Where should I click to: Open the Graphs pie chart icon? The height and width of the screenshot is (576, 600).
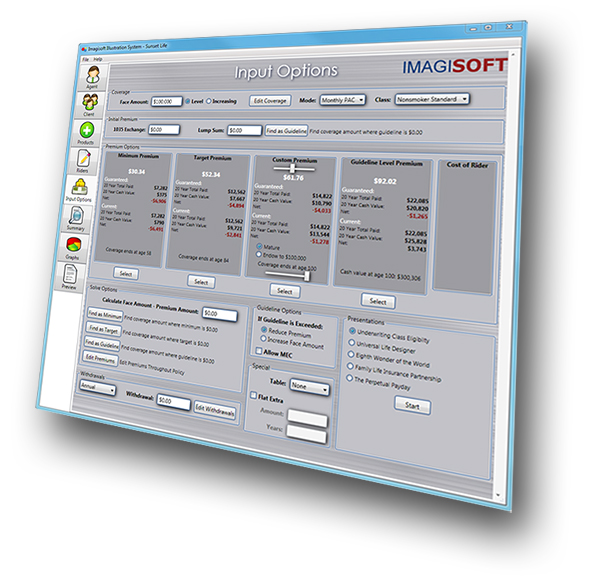[x=74, y=244]
